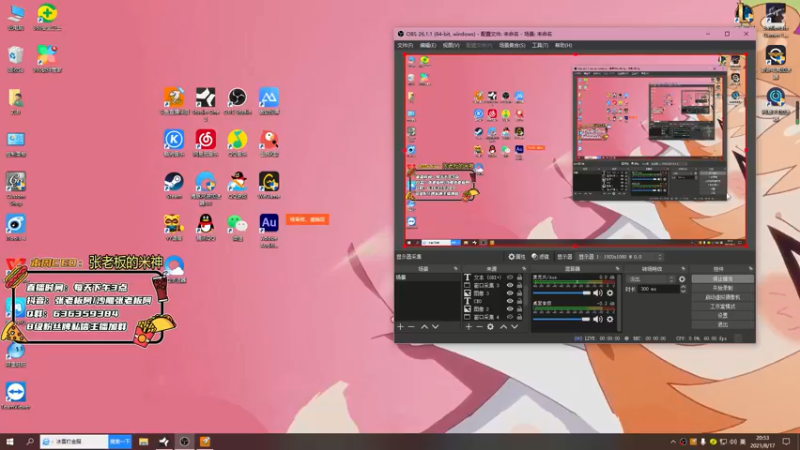Add a new source with plus icon

point(468,327)
